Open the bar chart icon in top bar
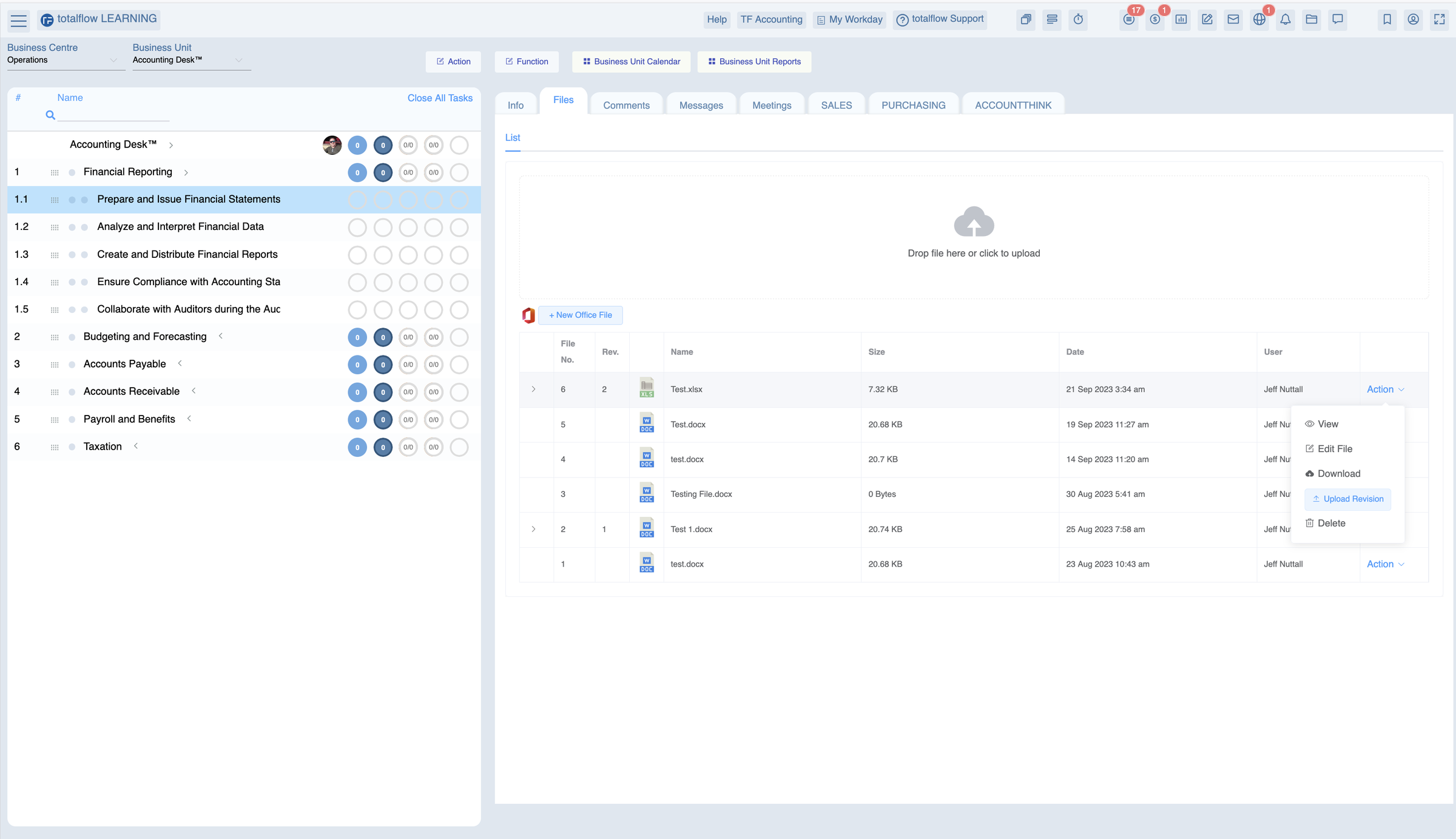The width and height of the screenshot is (1456, 839). coord(1181,19)
